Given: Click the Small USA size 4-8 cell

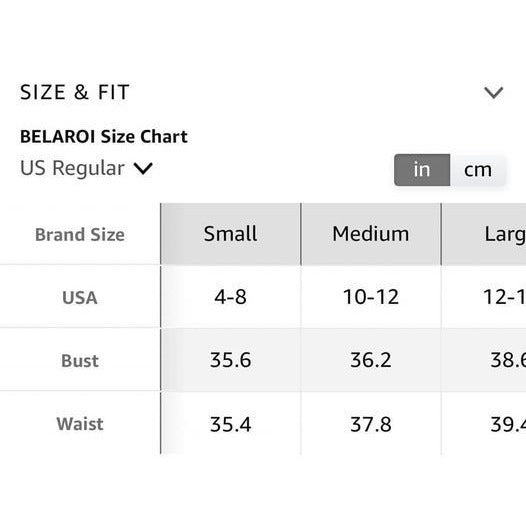Looking at the screenshot, I should click(x=231, y=297).
